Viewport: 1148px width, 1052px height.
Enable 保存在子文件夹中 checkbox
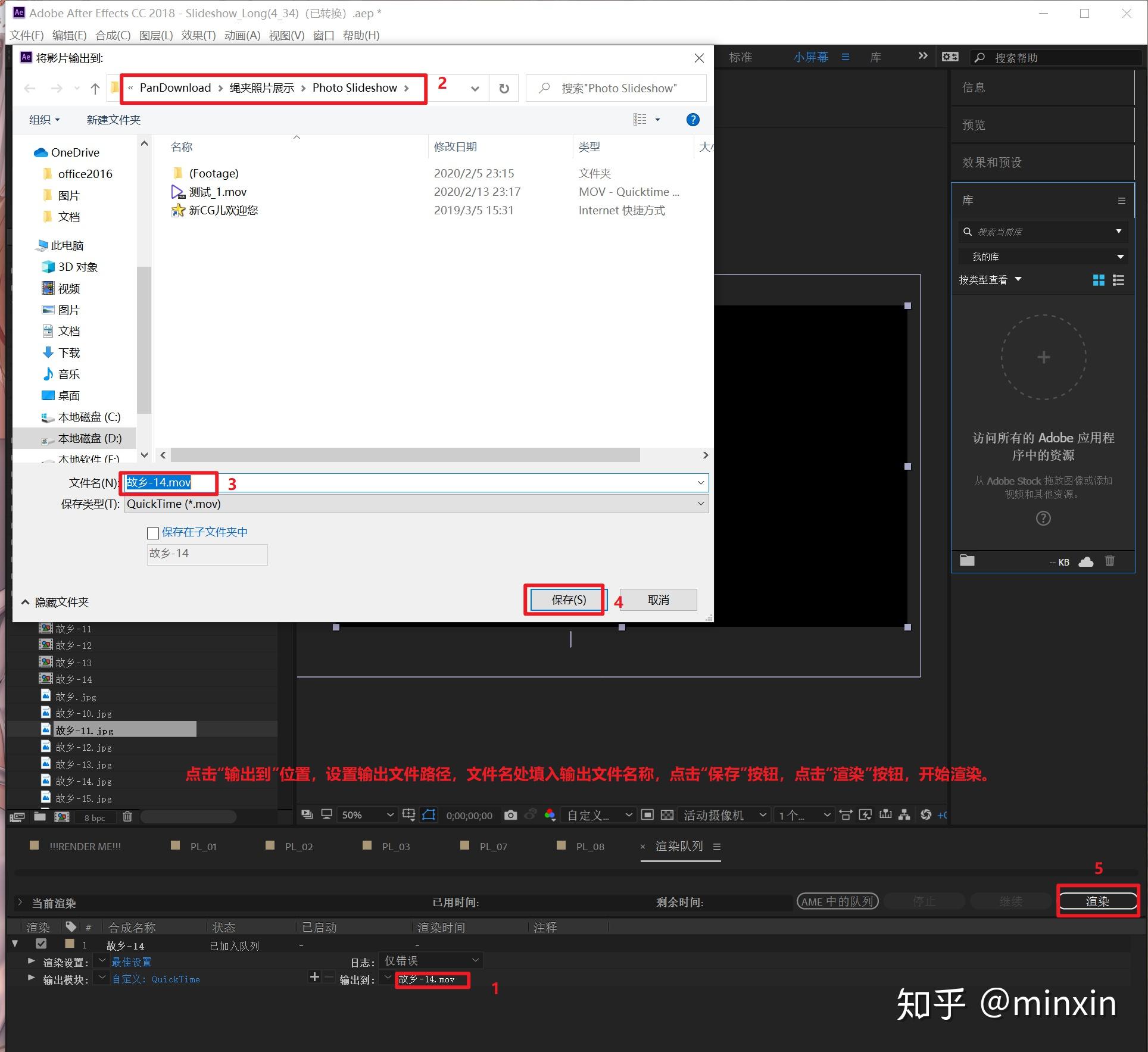(153, 533)
